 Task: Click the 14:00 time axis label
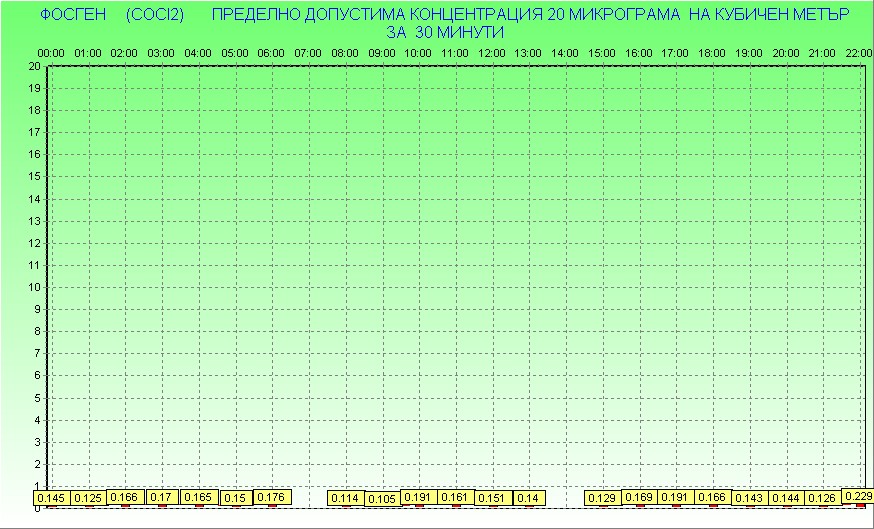click(565, 54)
